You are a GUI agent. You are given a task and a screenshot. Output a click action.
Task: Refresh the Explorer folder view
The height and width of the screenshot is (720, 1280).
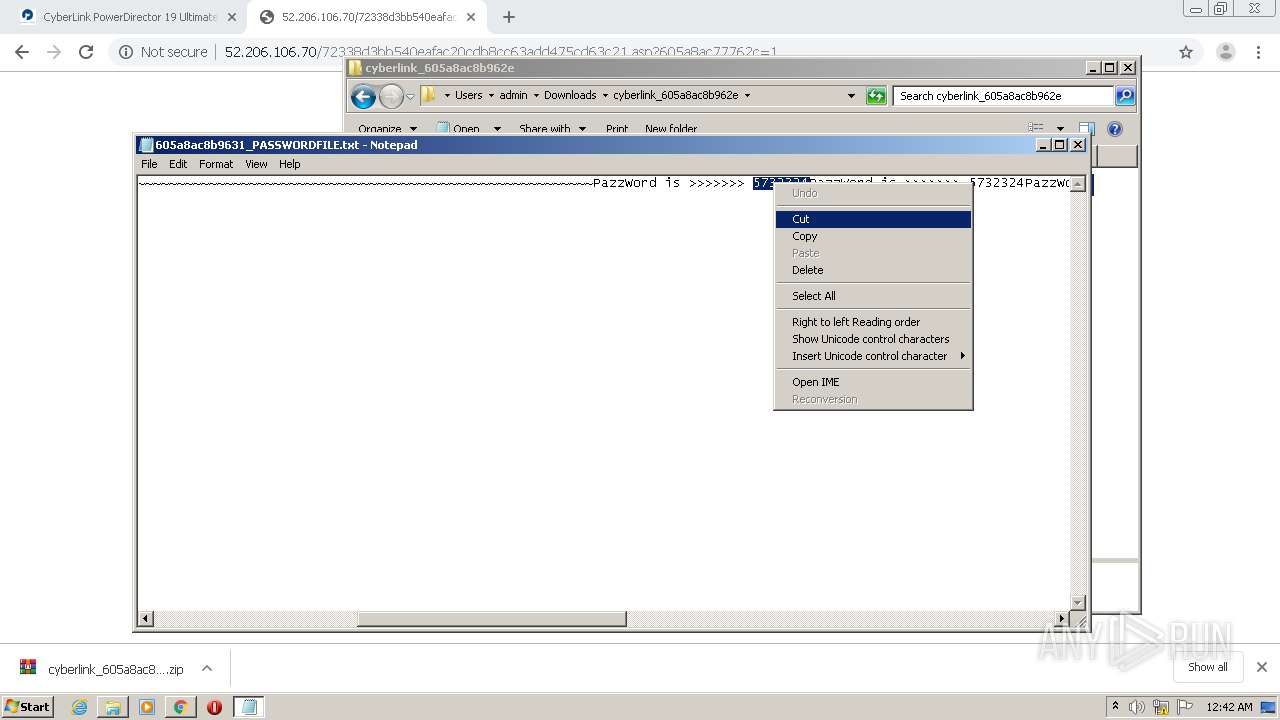(x=876, y=96)
